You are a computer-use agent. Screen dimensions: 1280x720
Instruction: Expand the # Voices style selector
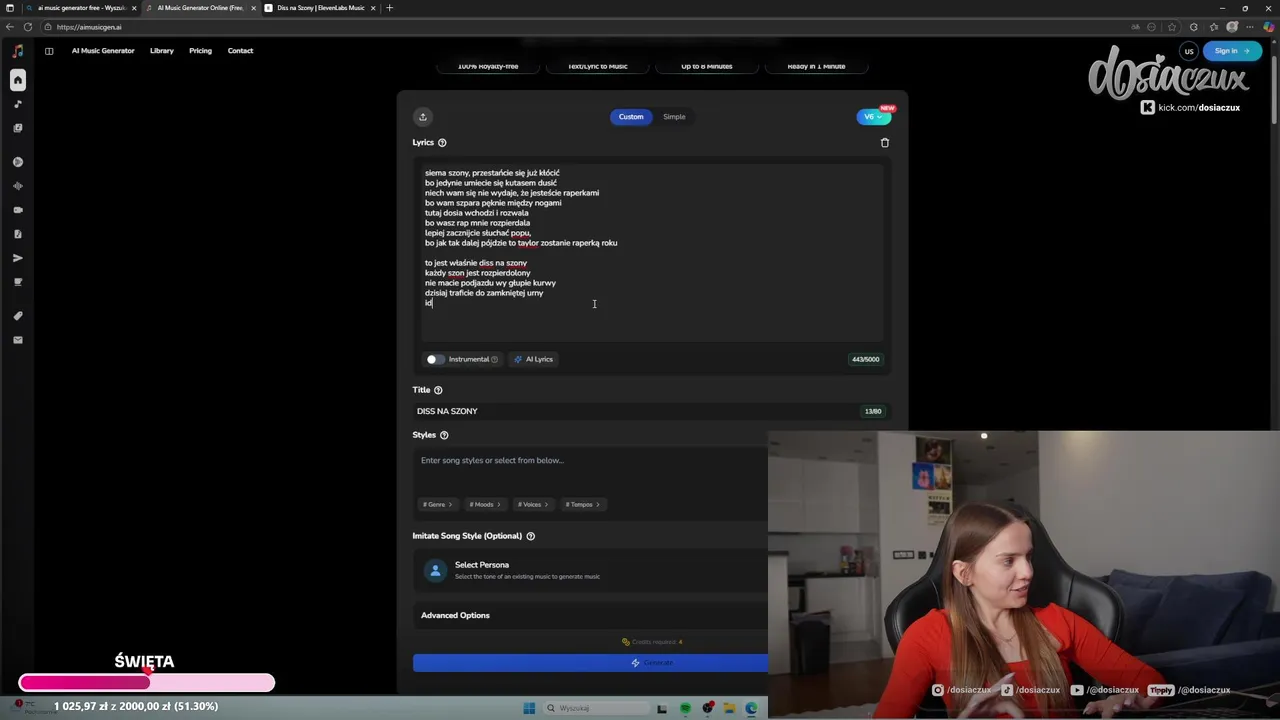[x=533, y=504]
